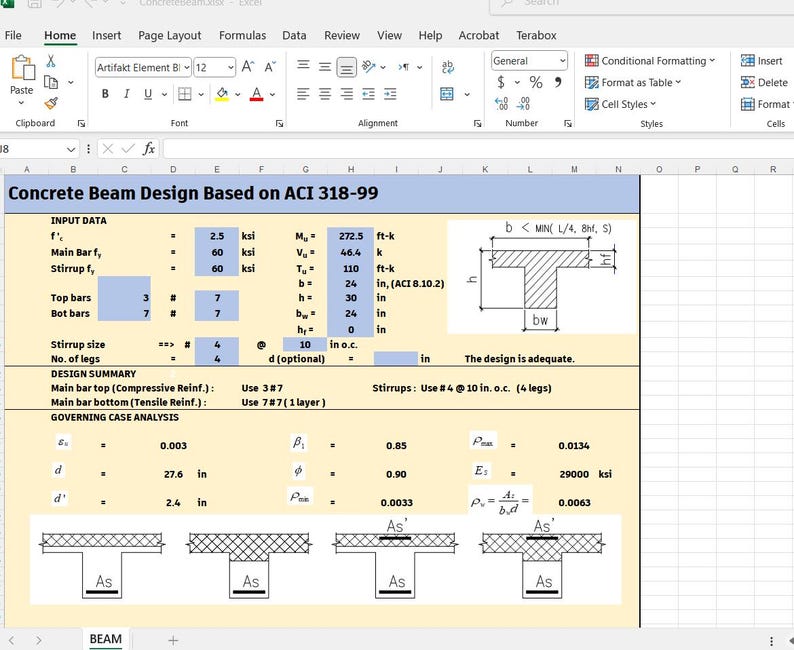This screenshot has width=794, height=650.
Task: Open Cell Styles gallery
Action: coord(620,104)
